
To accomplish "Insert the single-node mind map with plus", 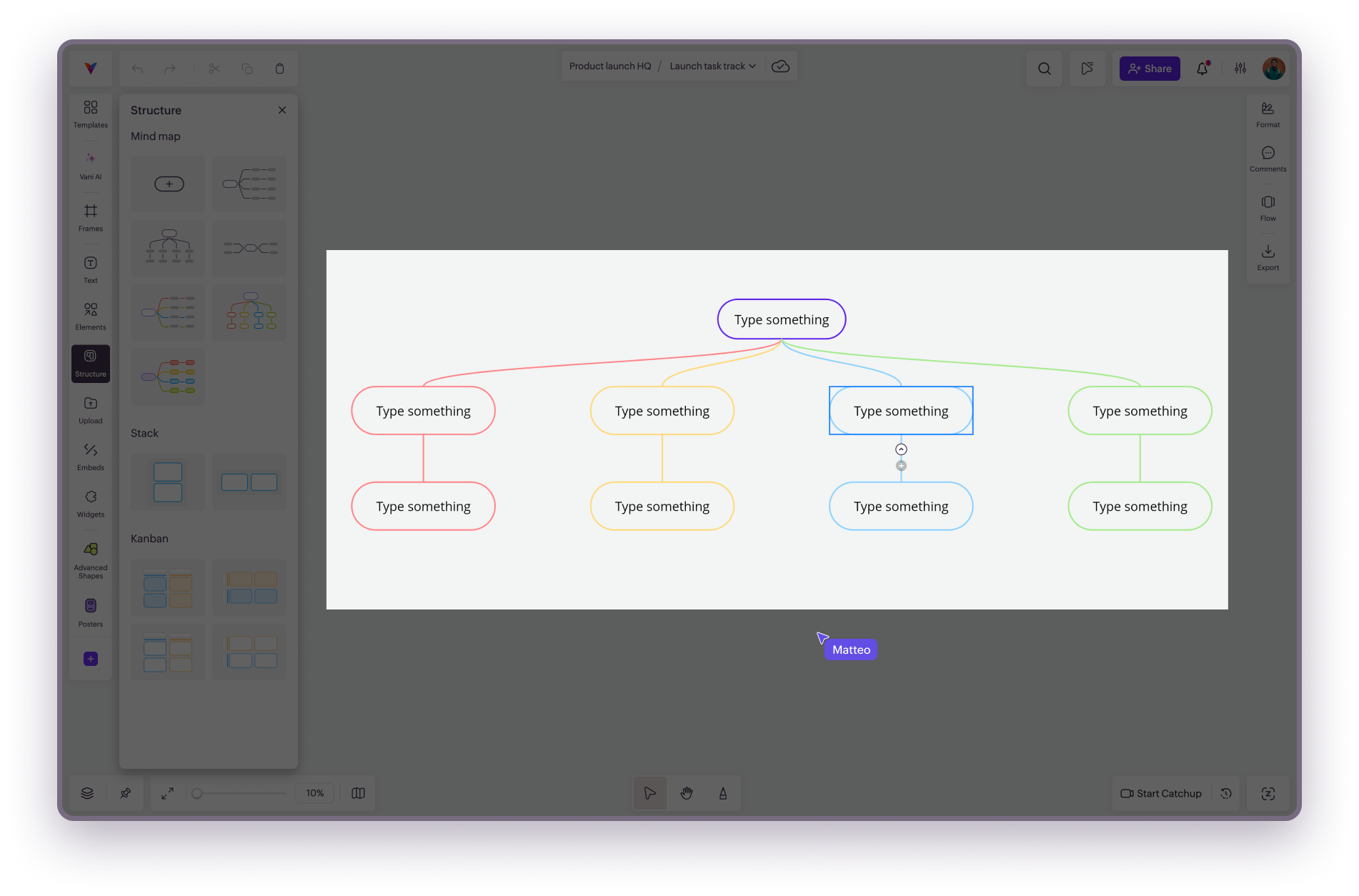I will click(168, 184).
